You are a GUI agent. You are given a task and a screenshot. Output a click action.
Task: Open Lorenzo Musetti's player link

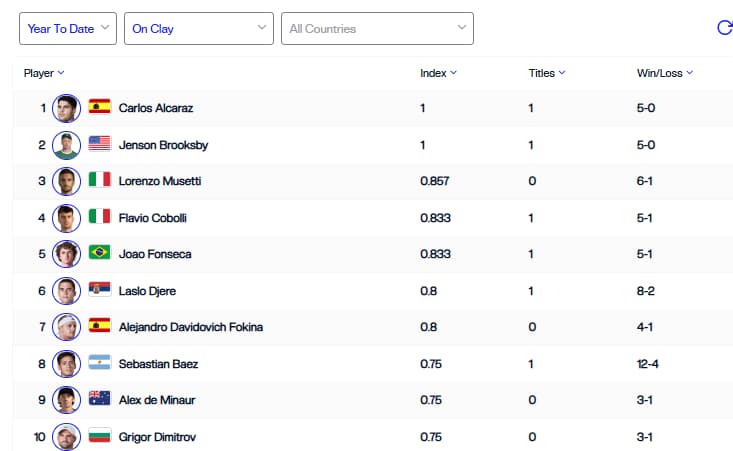point(160,181)
